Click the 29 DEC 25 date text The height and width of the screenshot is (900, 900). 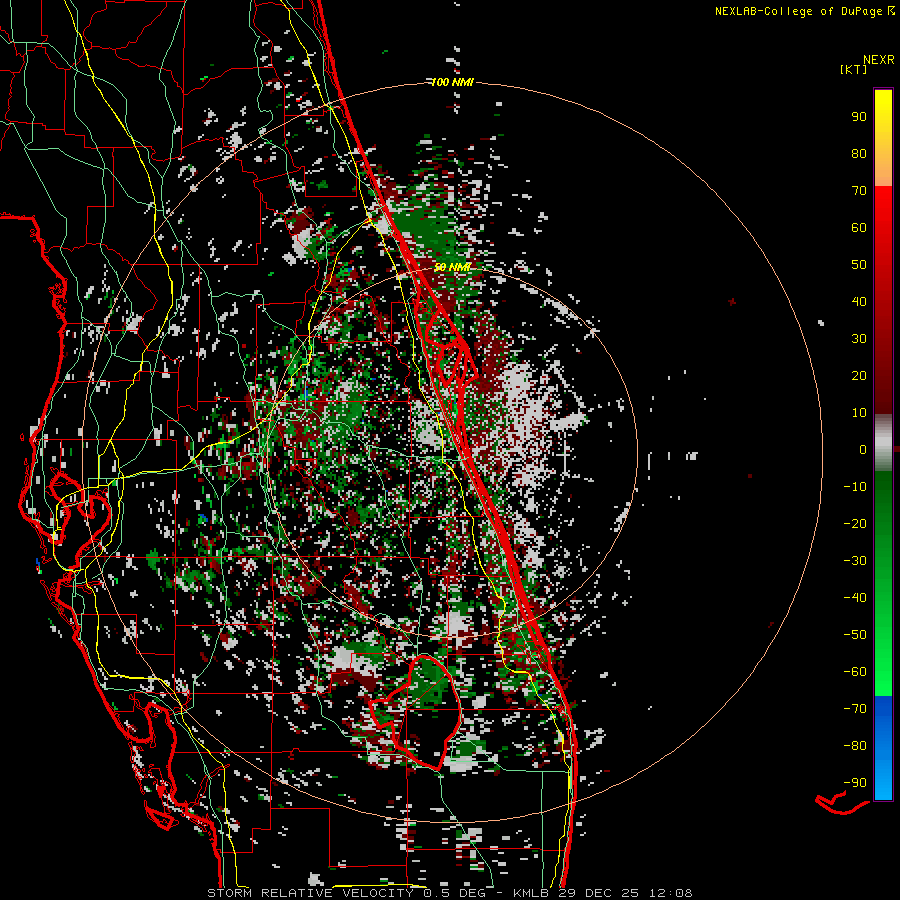[x=597, y=893]
